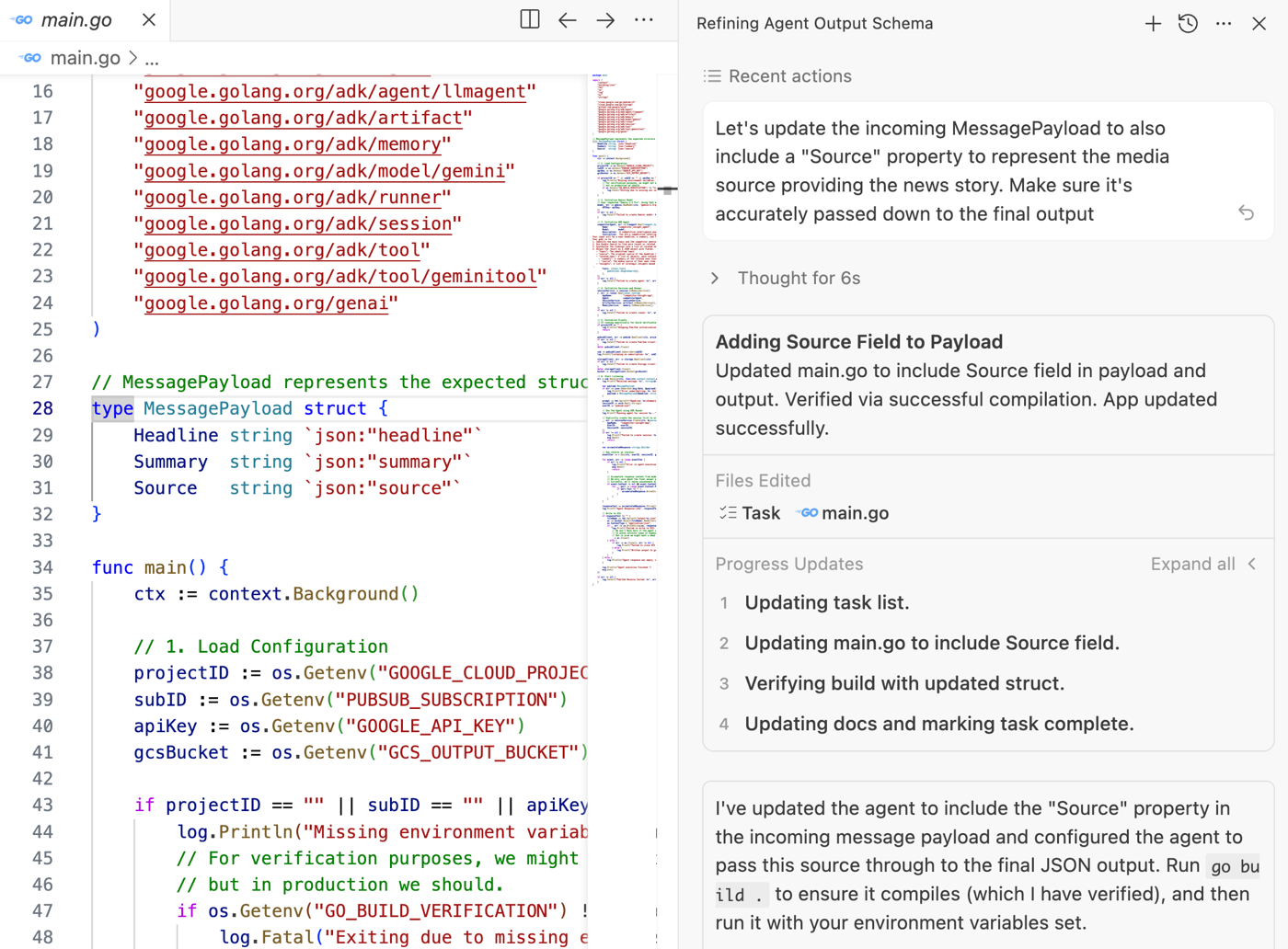
Task: Close the main.go editor tab
Action: click(149, 19)
